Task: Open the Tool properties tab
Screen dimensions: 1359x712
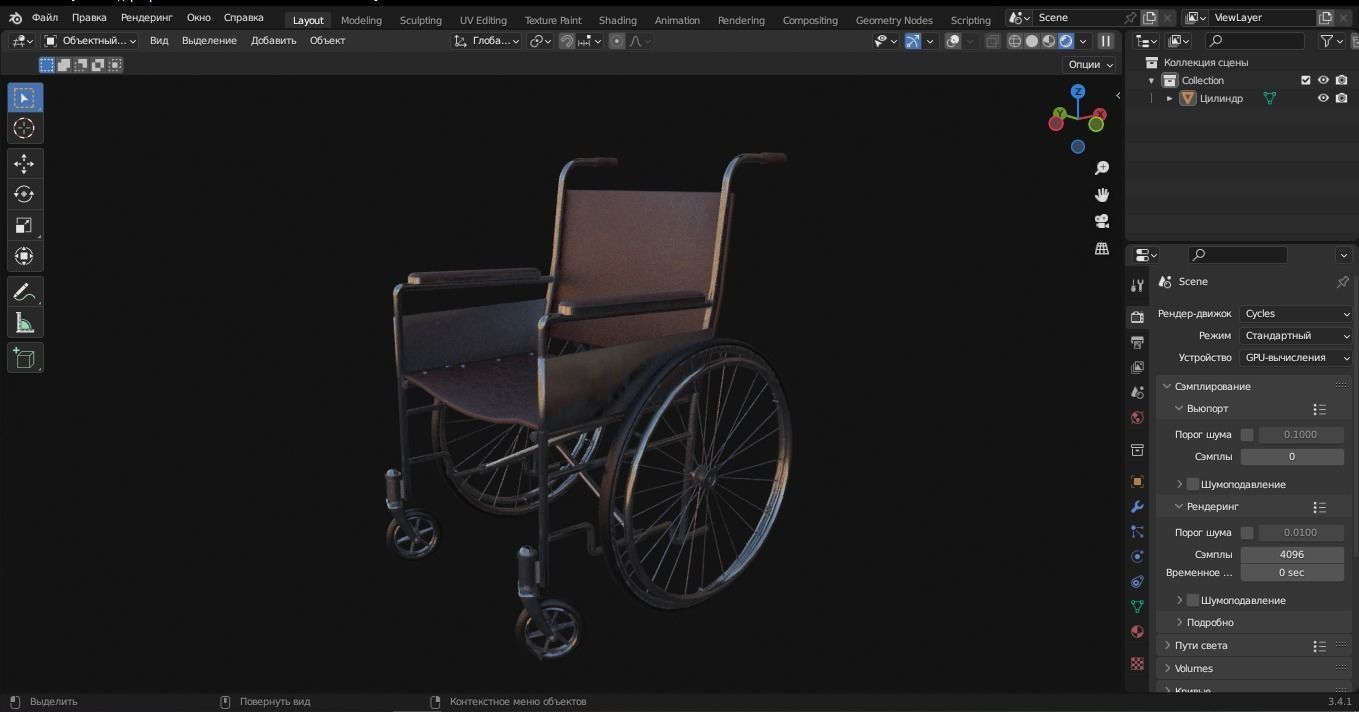Action: coord(1137,285)
